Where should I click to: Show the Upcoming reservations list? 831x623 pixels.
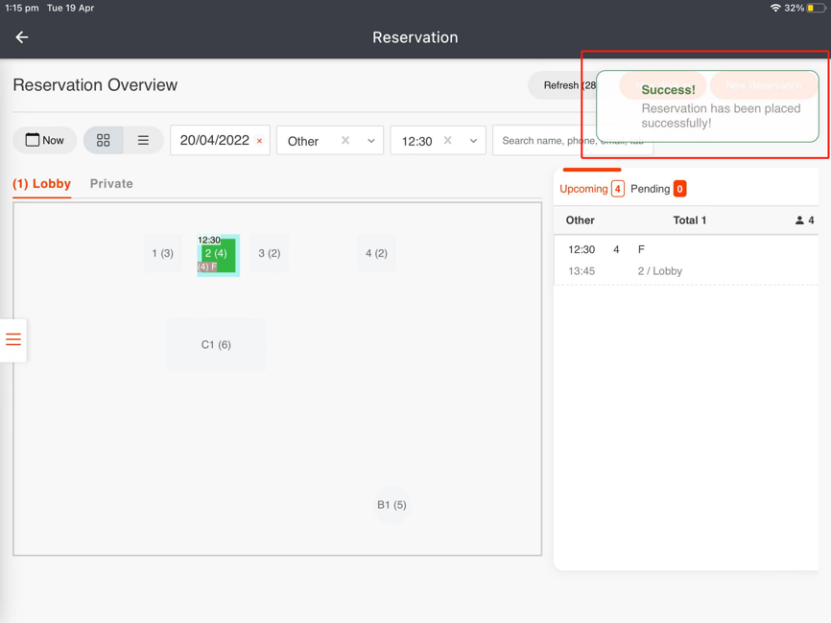pos(590,189)
